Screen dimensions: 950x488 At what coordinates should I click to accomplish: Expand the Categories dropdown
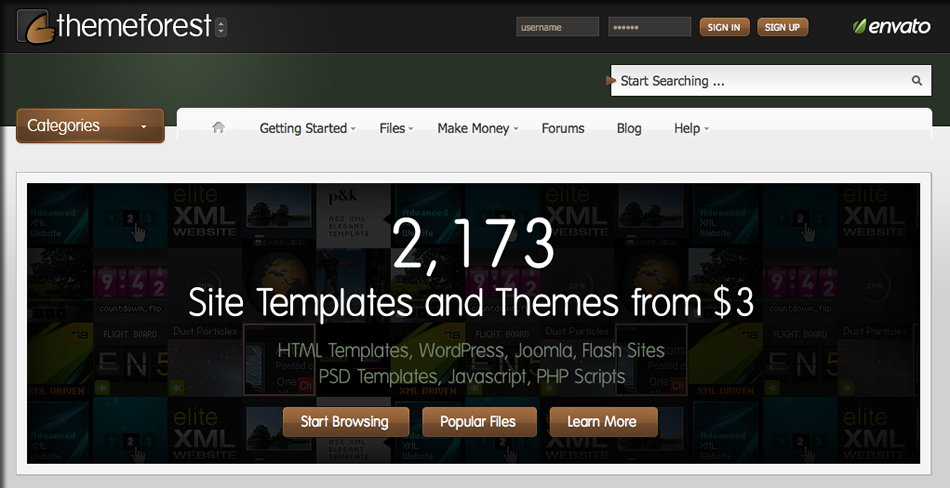coord(90,125)
